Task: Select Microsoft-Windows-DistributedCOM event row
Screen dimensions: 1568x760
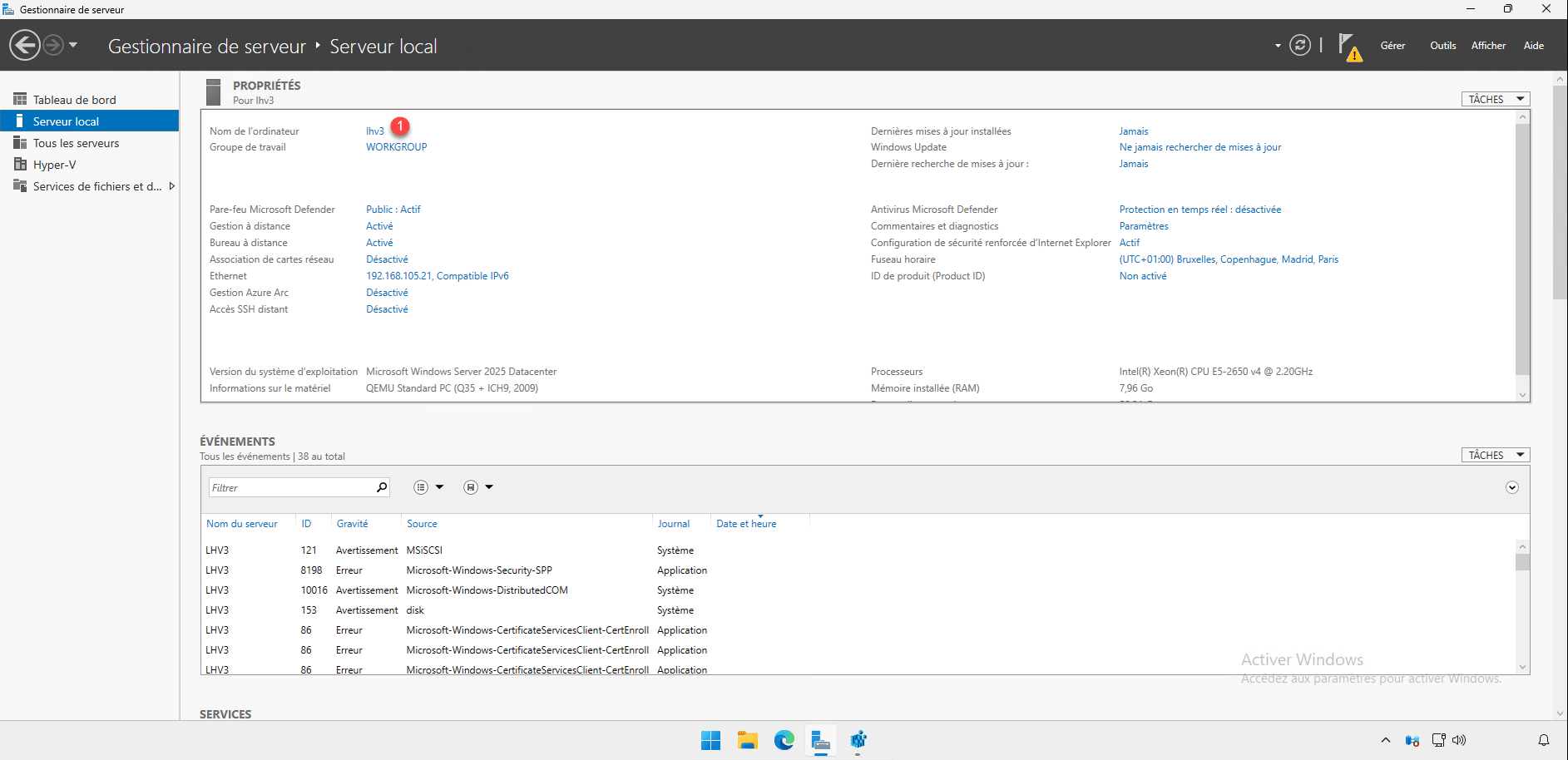Action: [x=857, y=590]
